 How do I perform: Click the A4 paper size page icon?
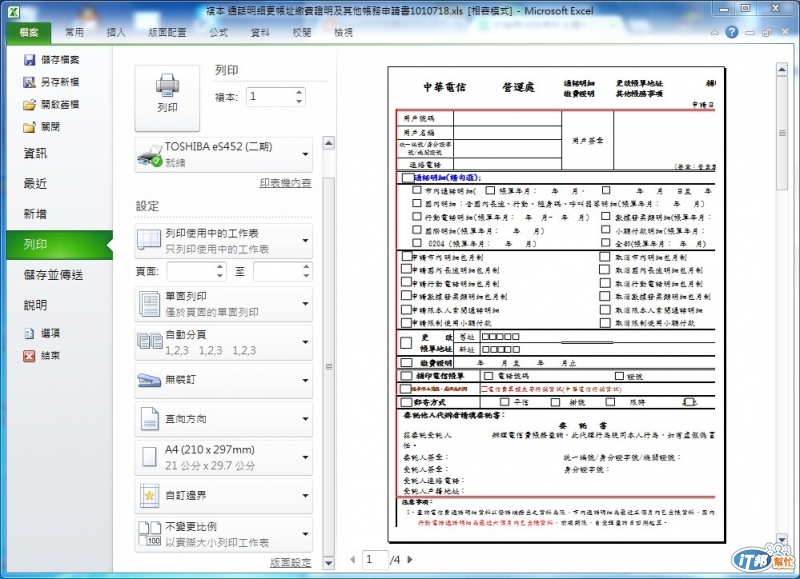click(x=149, y=457)
